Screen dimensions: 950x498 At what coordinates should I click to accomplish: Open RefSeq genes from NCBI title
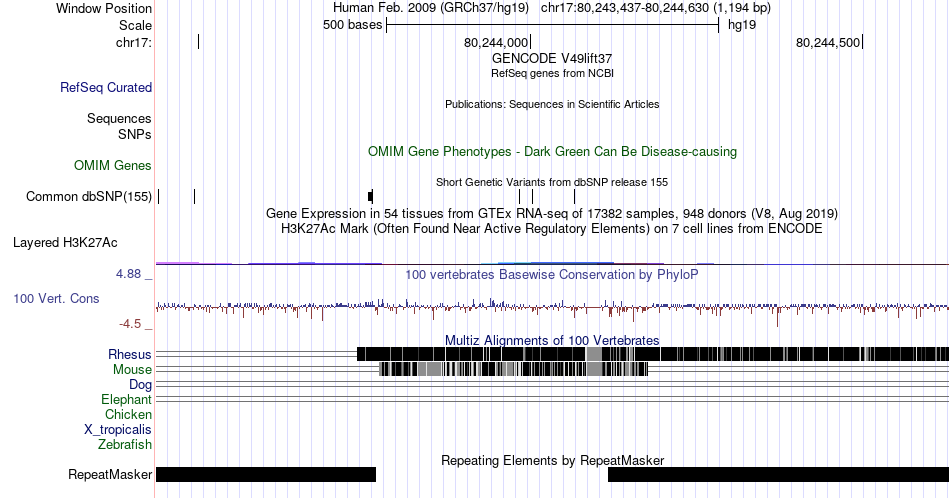pyautogui.click(x=552, y=73)
